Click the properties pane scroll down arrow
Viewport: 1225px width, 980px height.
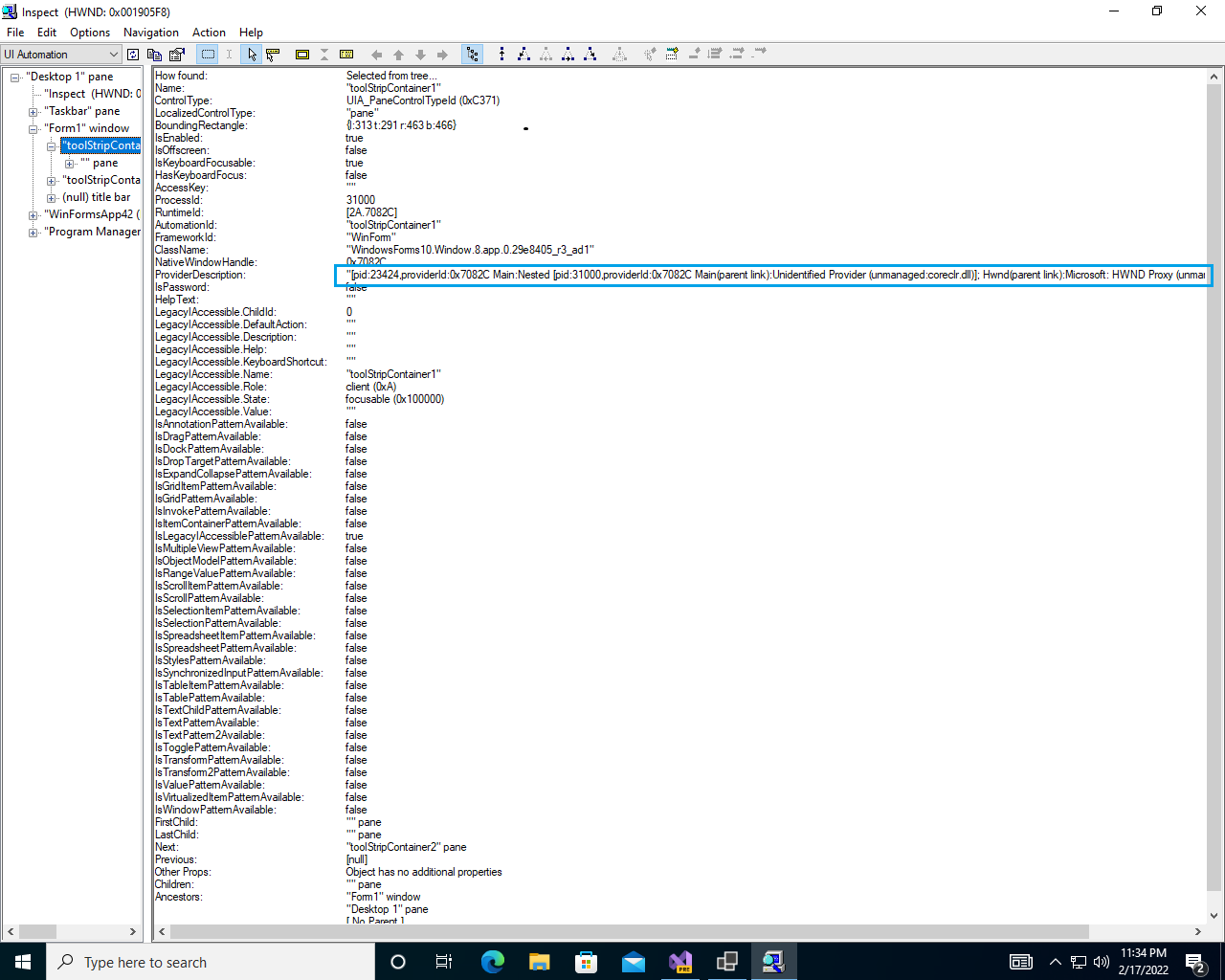click(x=1214, y=916)
